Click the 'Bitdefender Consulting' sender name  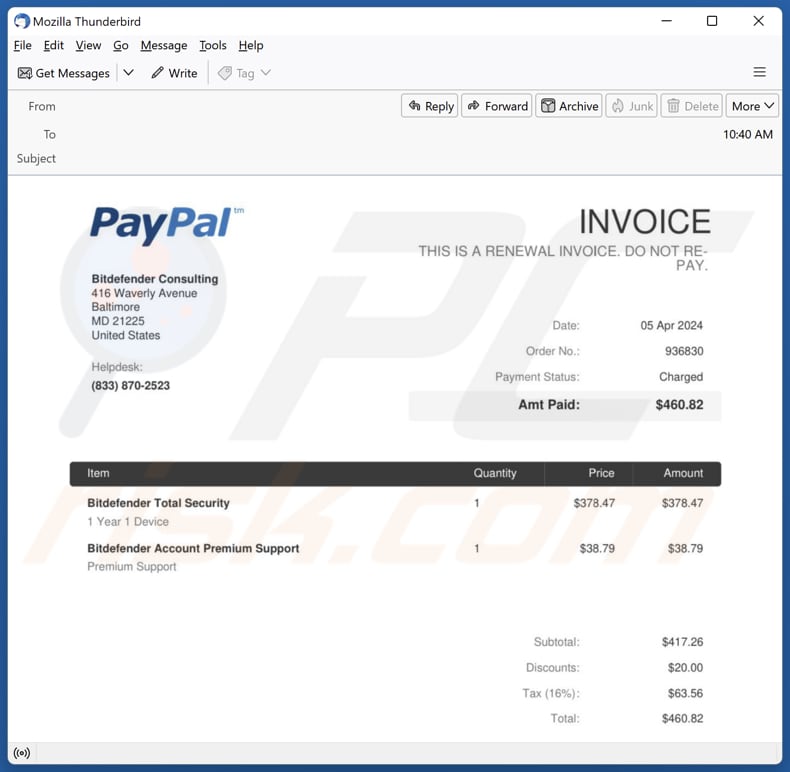(x=155, y=279)
